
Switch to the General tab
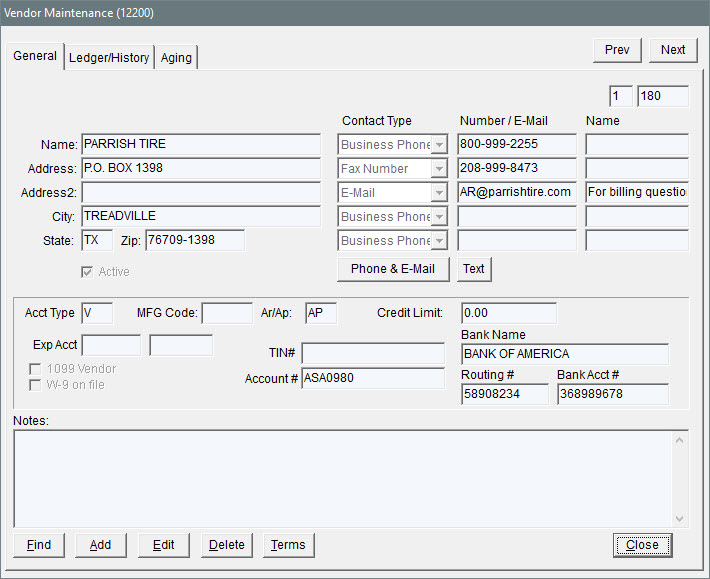[35, 56]
